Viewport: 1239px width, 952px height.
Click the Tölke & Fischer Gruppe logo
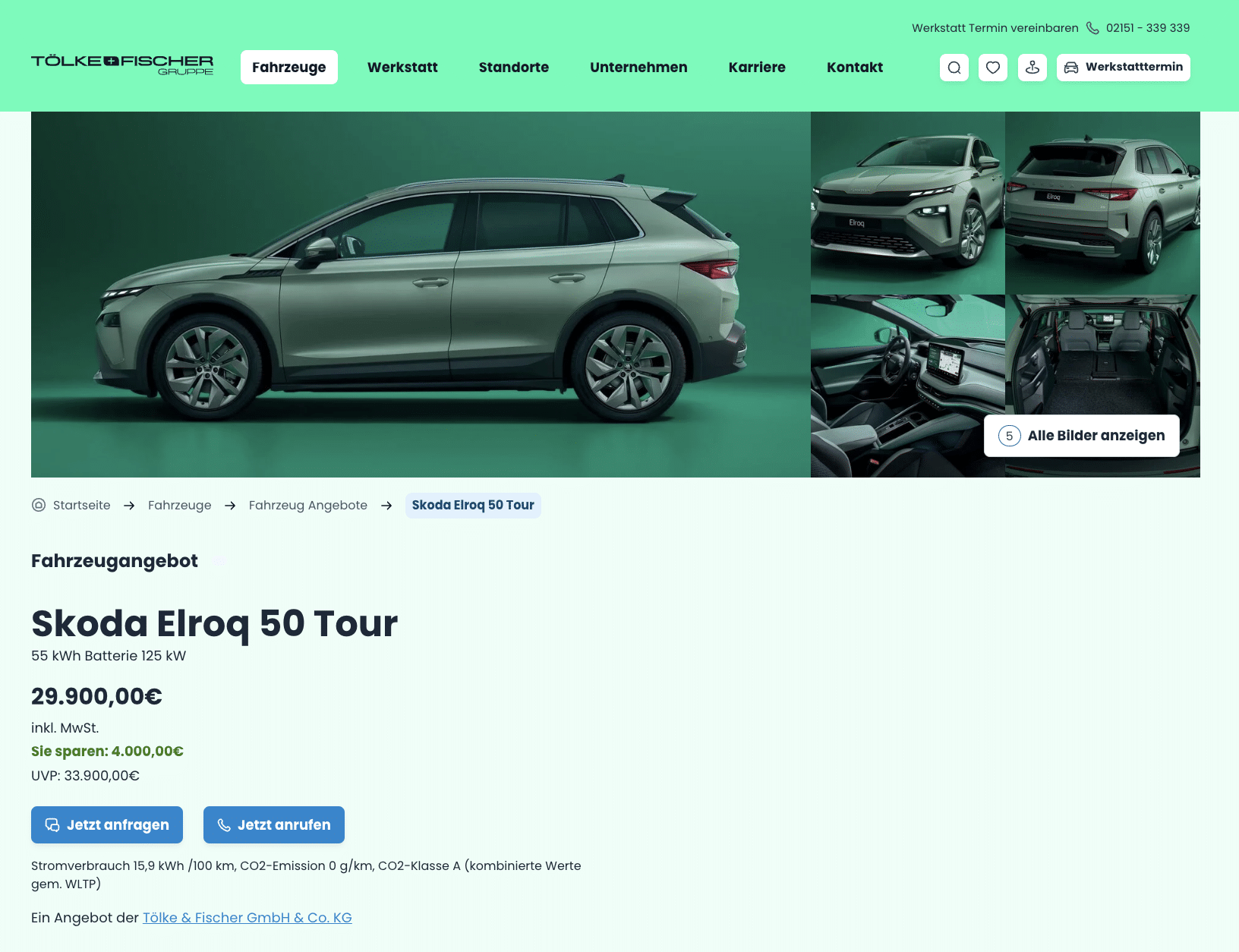122,65
